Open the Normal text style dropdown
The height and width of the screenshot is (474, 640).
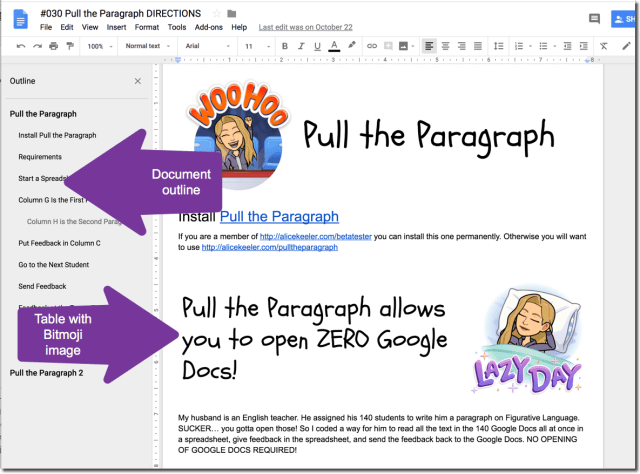coord(147,46)
